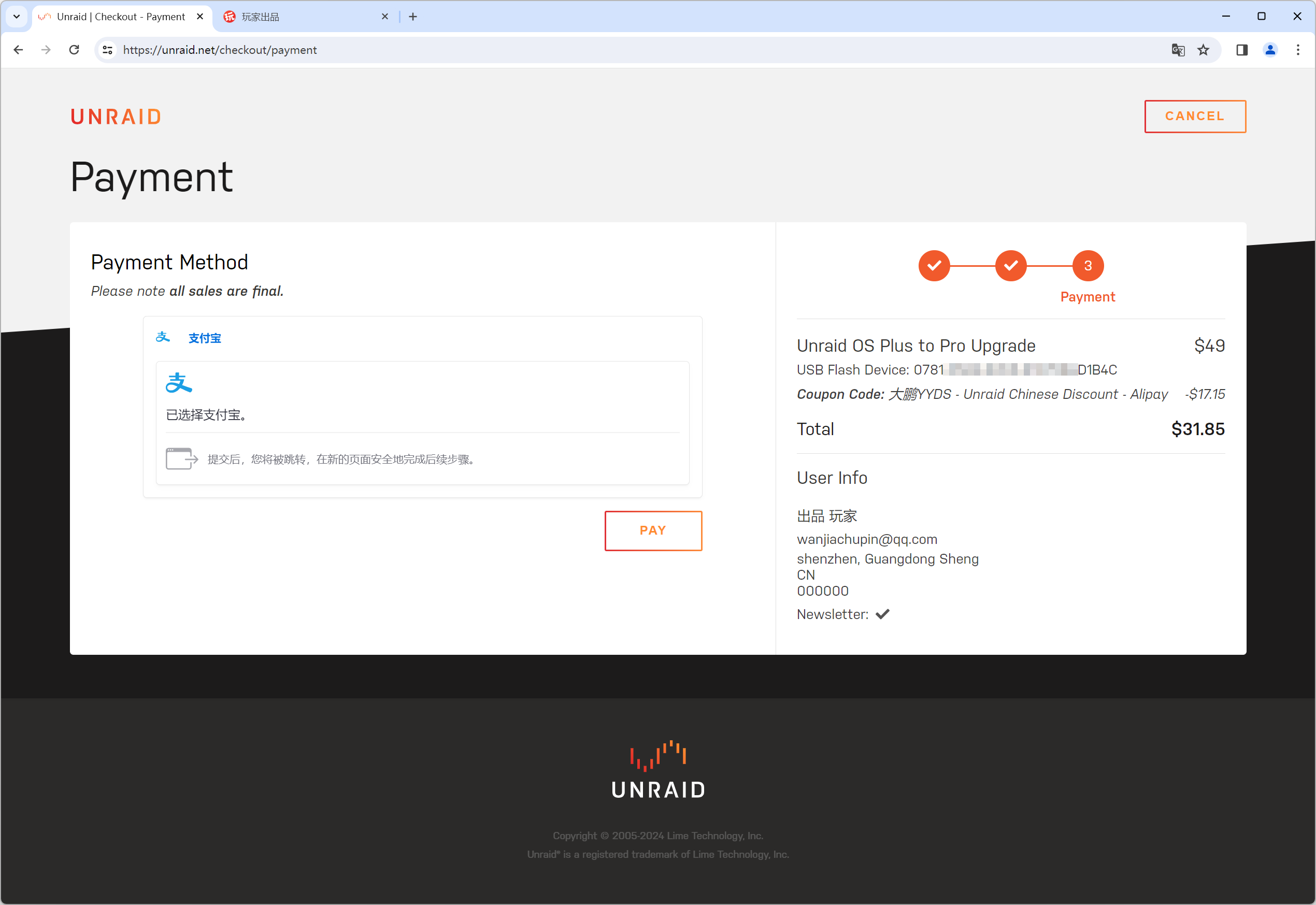1316x905 pixels.
Task: Click the email wanjiachupin@qq.com
Action: [x=867, y=539]
